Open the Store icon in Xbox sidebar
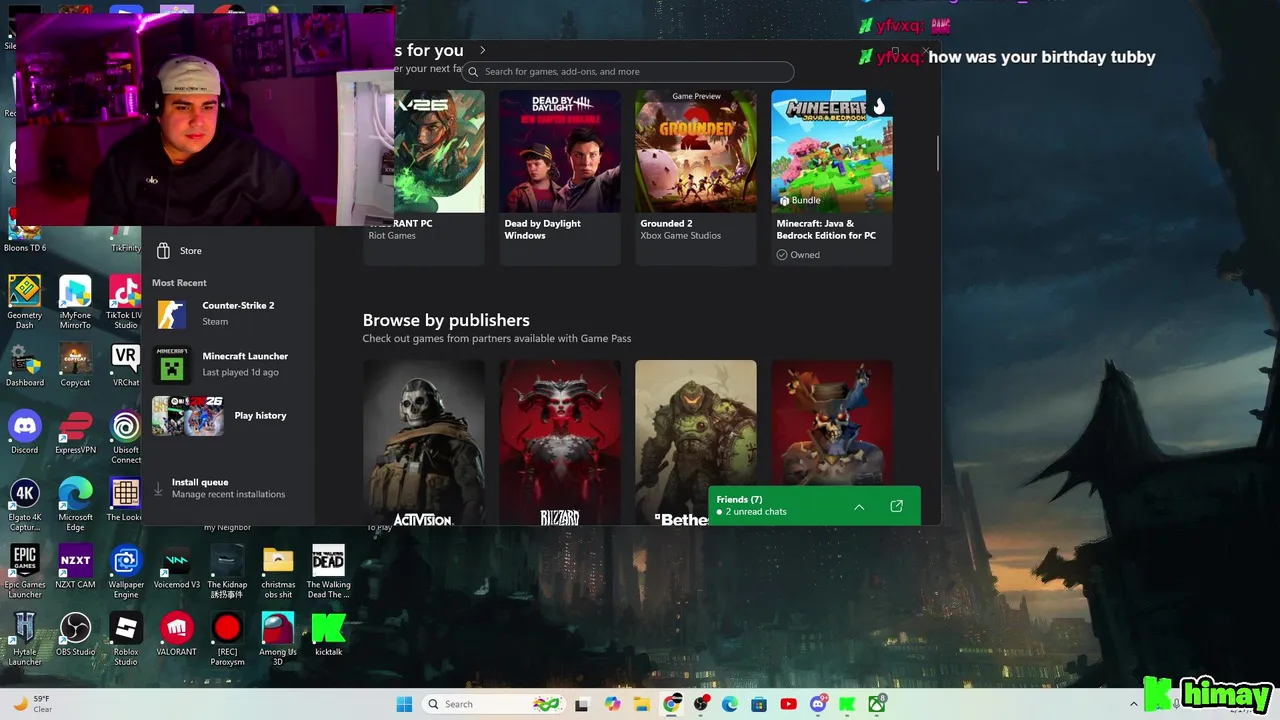The width and height of the screenshot is (1280, 720). tap(163, 251)
